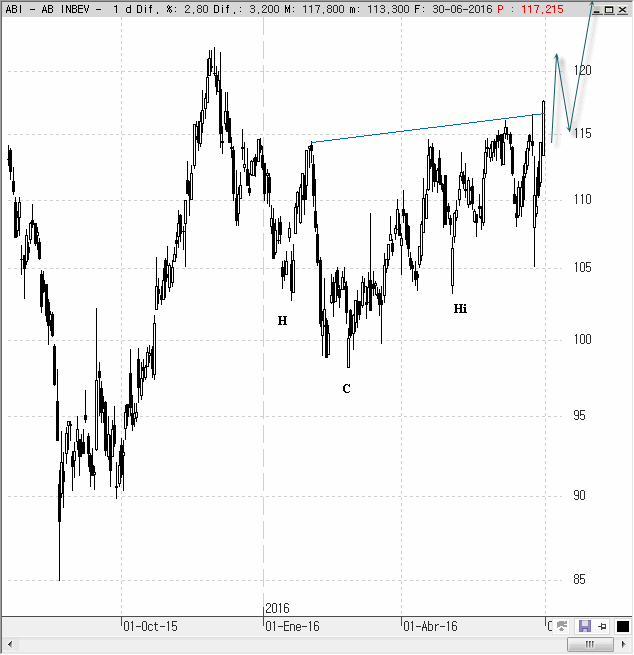Minimize the ABI chart window

click(596, 10)
